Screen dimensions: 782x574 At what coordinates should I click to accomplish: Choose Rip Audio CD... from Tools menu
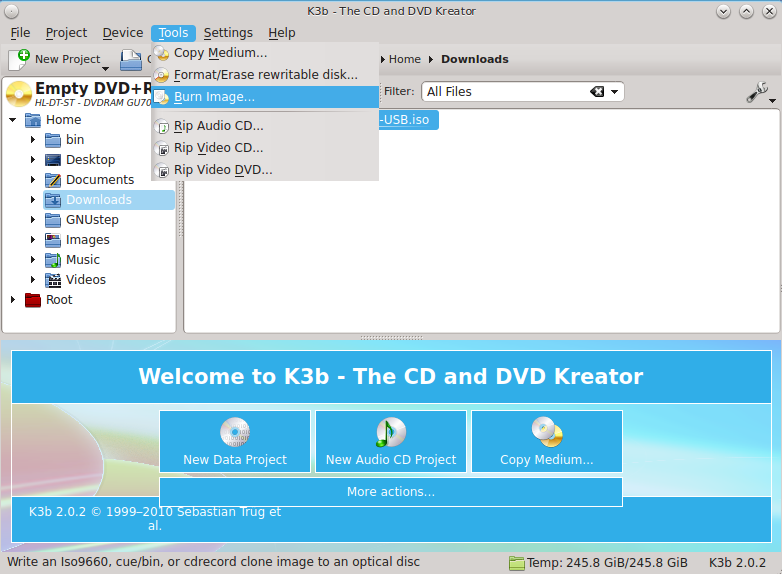click(x=265, y=126)
